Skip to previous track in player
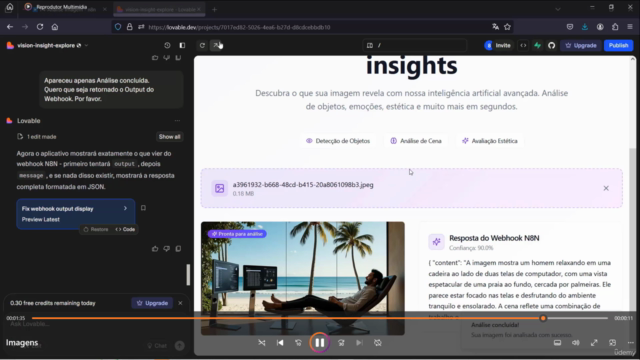 [x=280, y=343]
